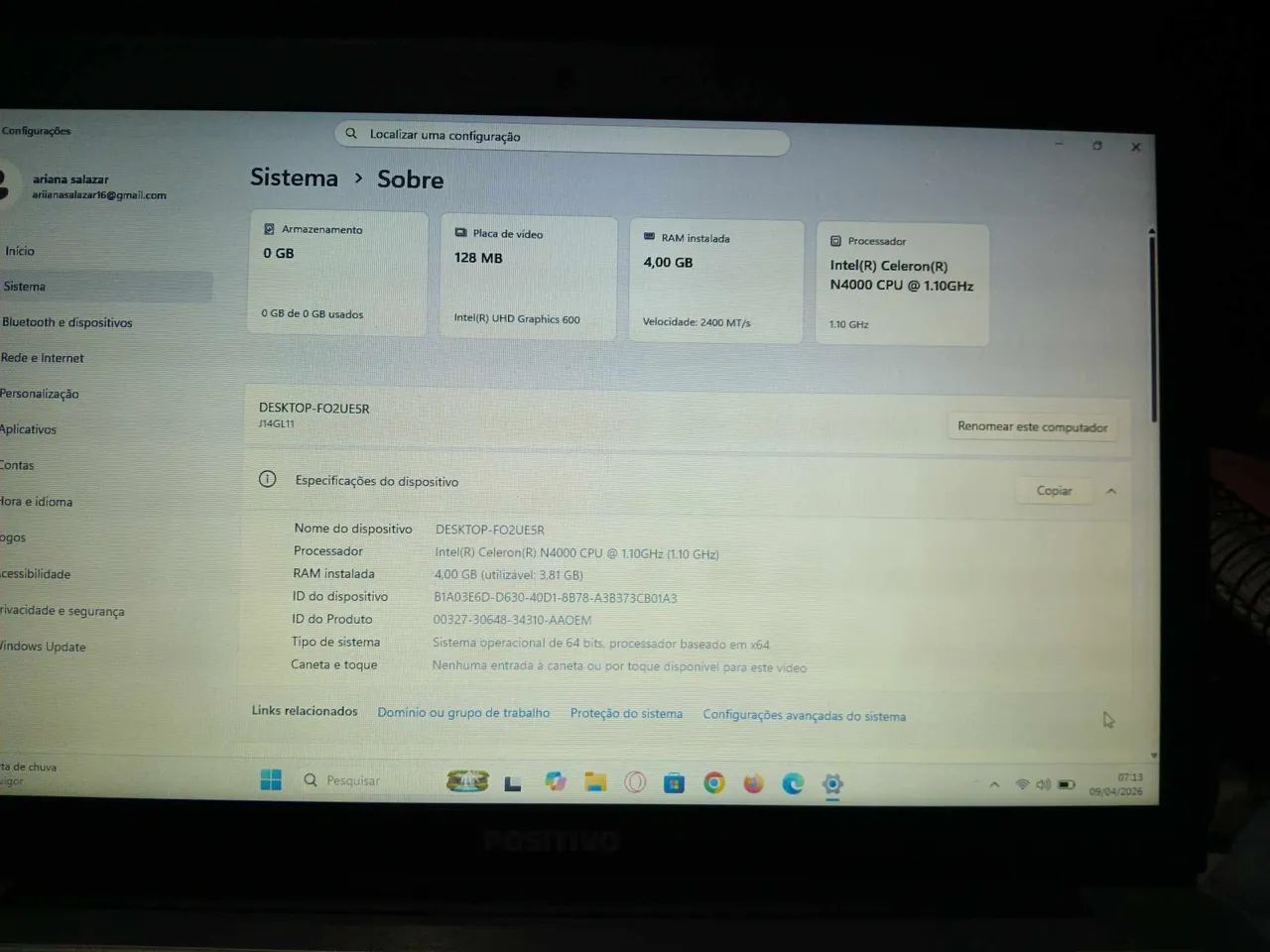The image size is (1270, 952).
Task: Click Renomear este computador button
Action: (x=1032, y=427)
